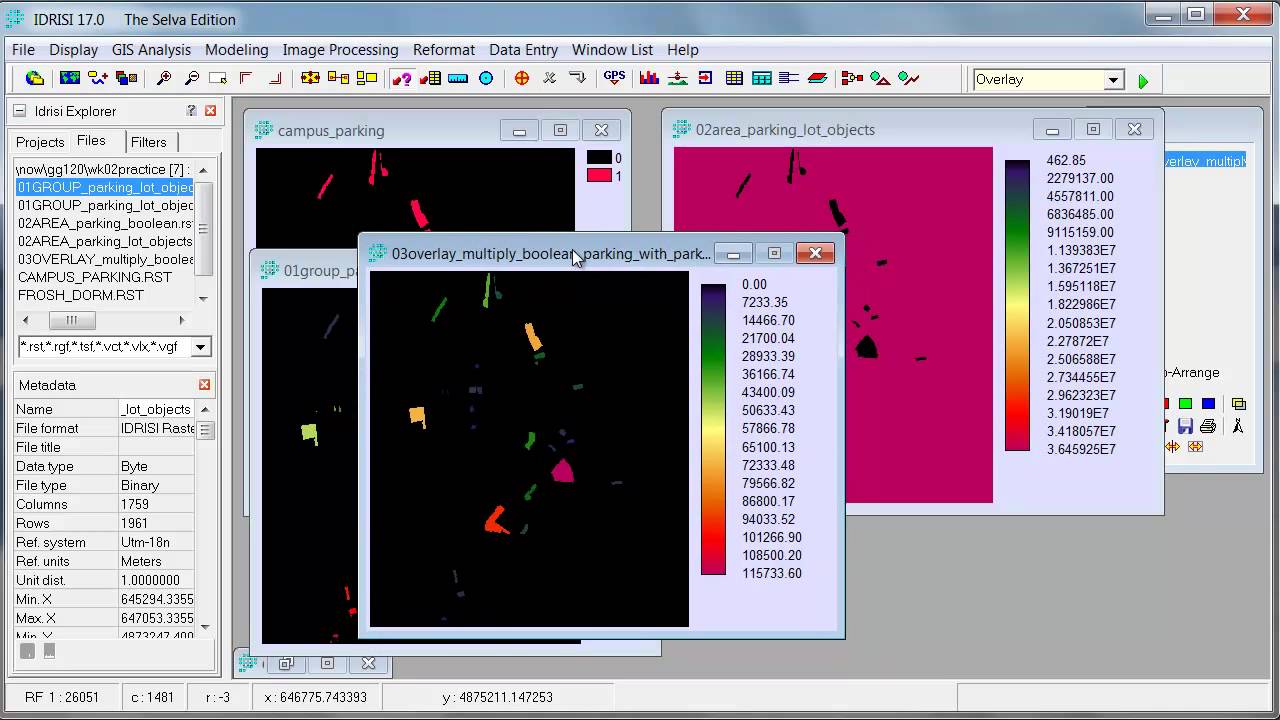Select the Zoom Out magnifier tool
The image size is (1280, 720).
pyautogui.click(x=191, y=78)
